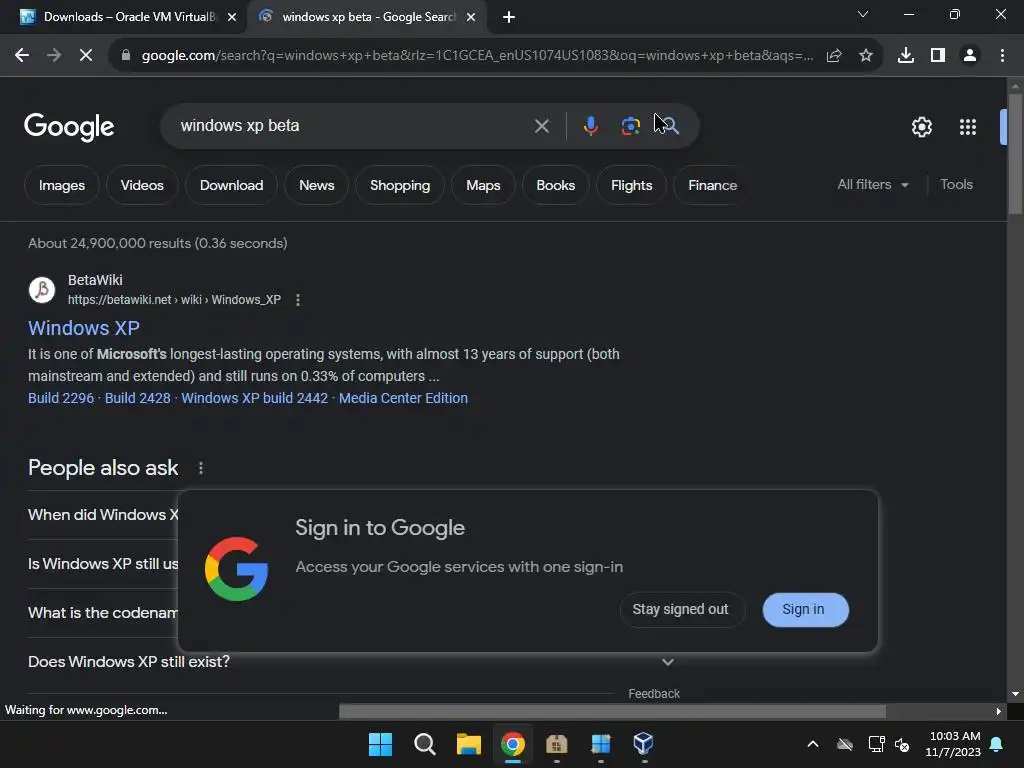
Task: Open Shopping results
Action: [x=400, y=185]
